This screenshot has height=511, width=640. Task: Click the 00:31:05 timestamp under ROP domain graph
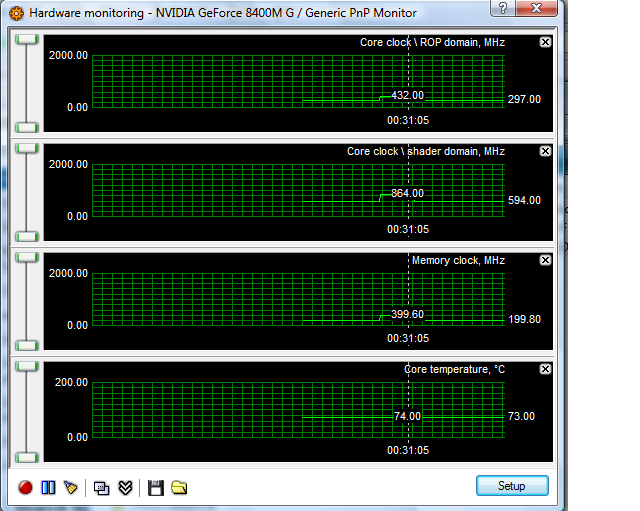pos(408,120)
